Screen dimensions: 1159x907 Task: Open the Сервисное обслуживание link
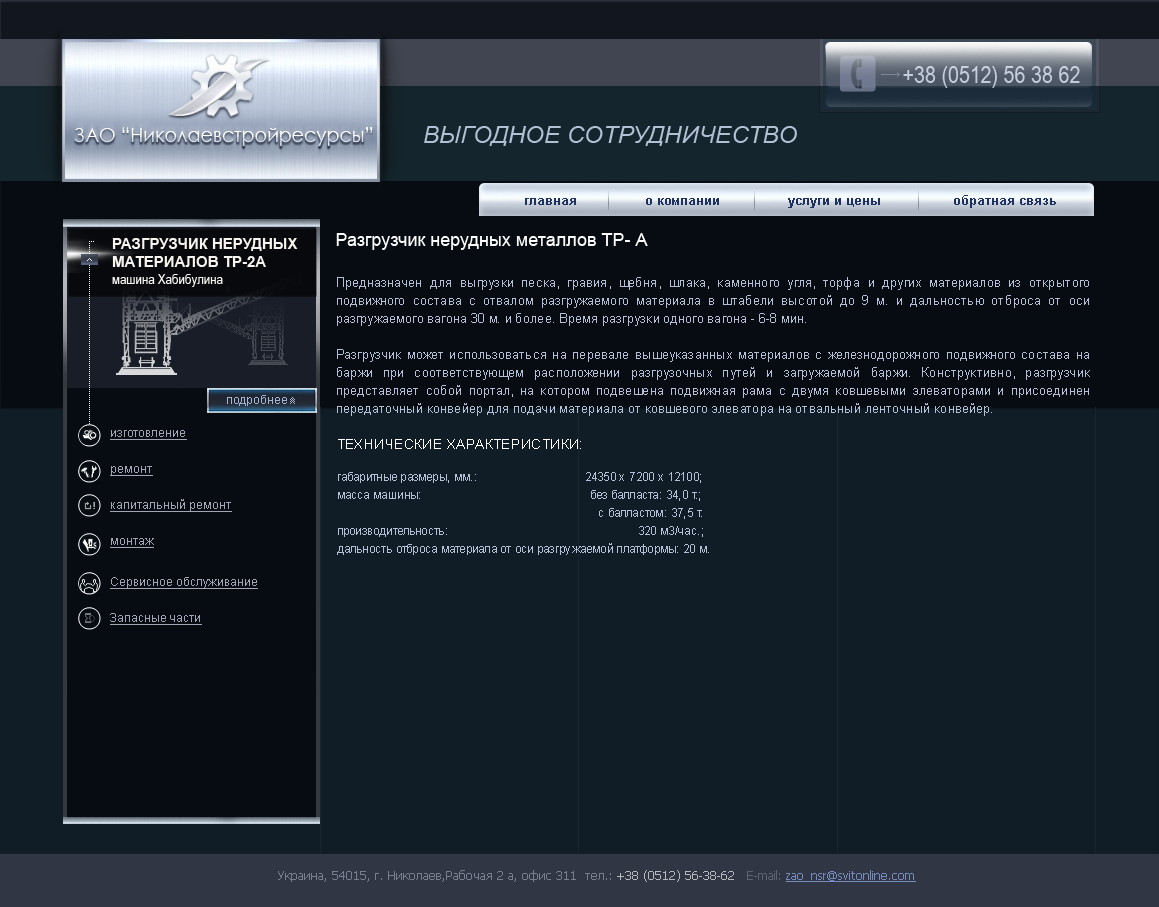pyautogui.click(x=184, y=582)
